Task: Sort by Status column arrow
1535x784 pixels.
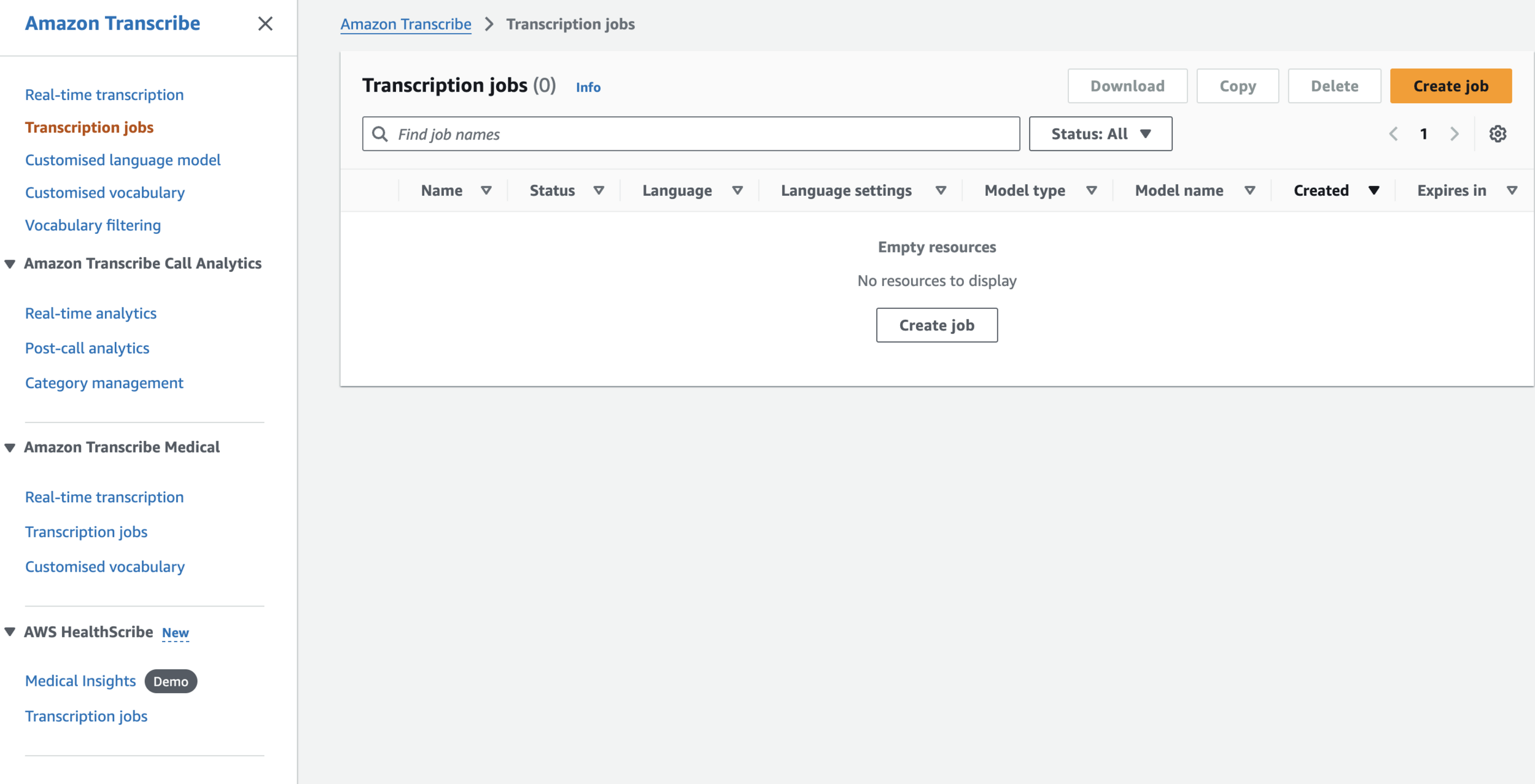Action: pyautogui.click(x=599, y=191)
